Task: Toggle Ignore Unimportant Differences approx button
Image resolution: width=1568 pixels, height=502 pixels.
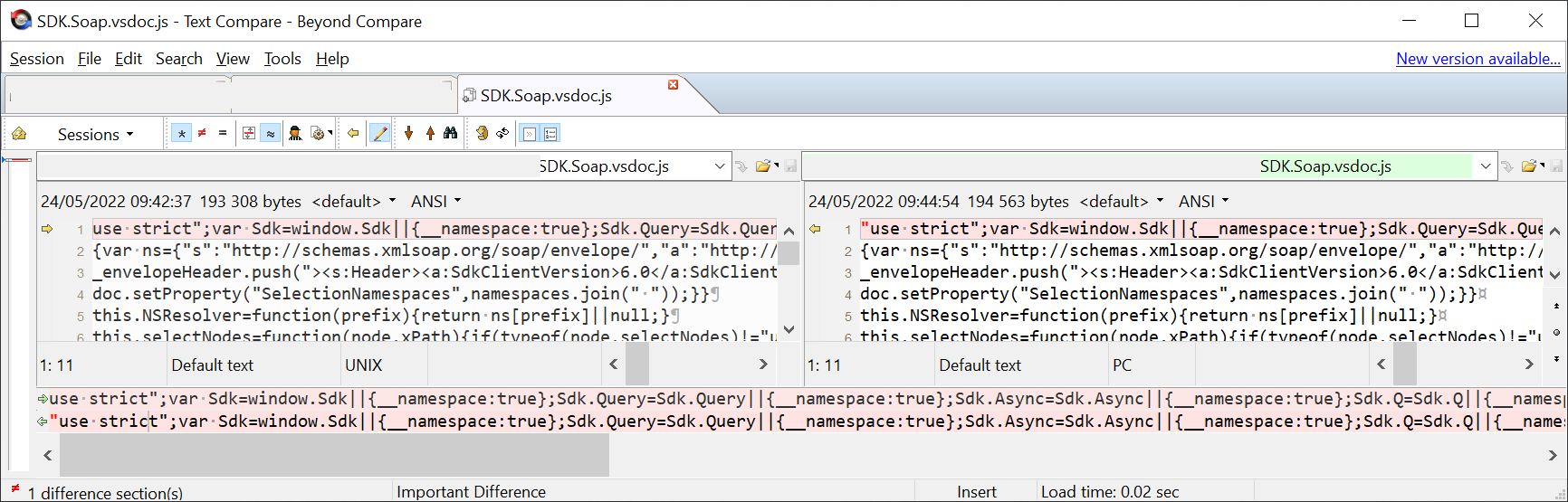Action: pos(270,134)
